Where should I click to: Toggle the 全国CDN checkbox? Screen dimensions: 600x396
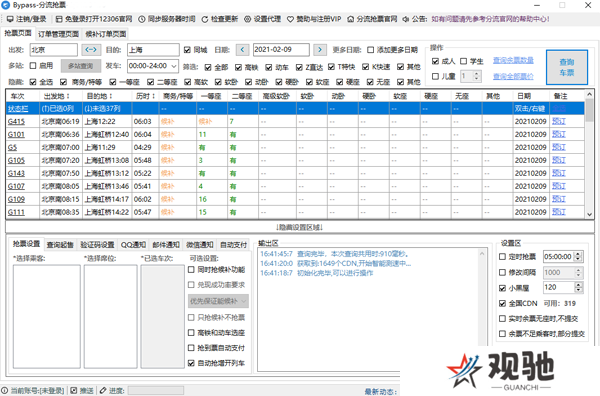point(502,303)
